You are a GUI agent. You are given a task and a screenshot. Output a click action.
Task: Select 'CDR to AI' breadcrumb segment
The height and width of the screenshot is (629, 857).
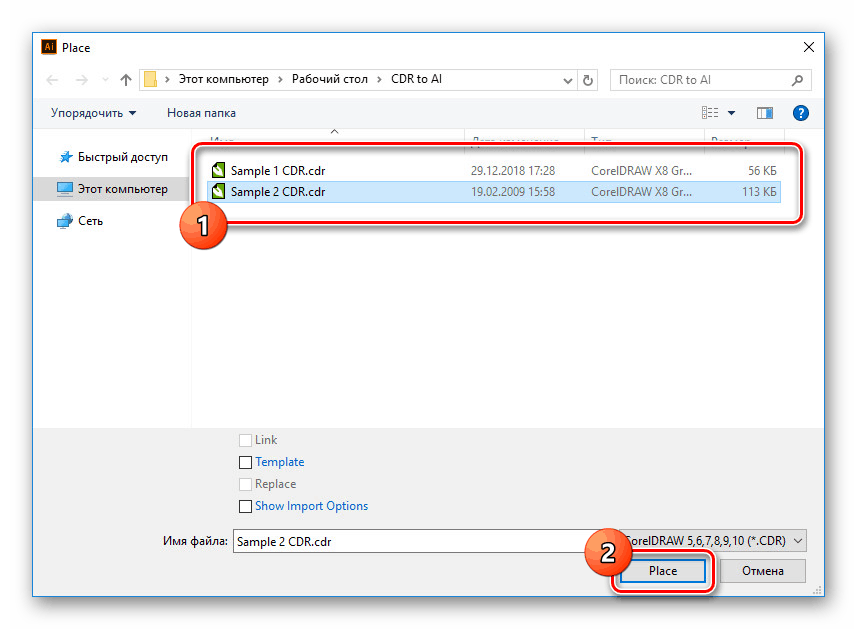pyautogui.click(x=416, y=79)
